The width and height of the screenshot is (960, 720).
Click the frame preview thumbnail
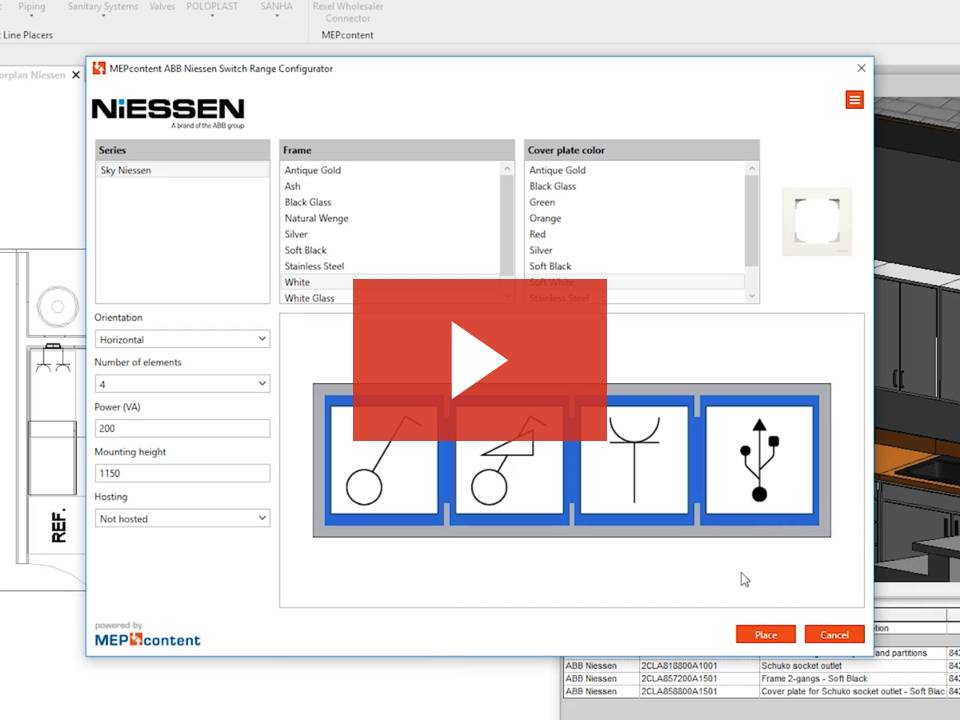[x=817, y=222]
